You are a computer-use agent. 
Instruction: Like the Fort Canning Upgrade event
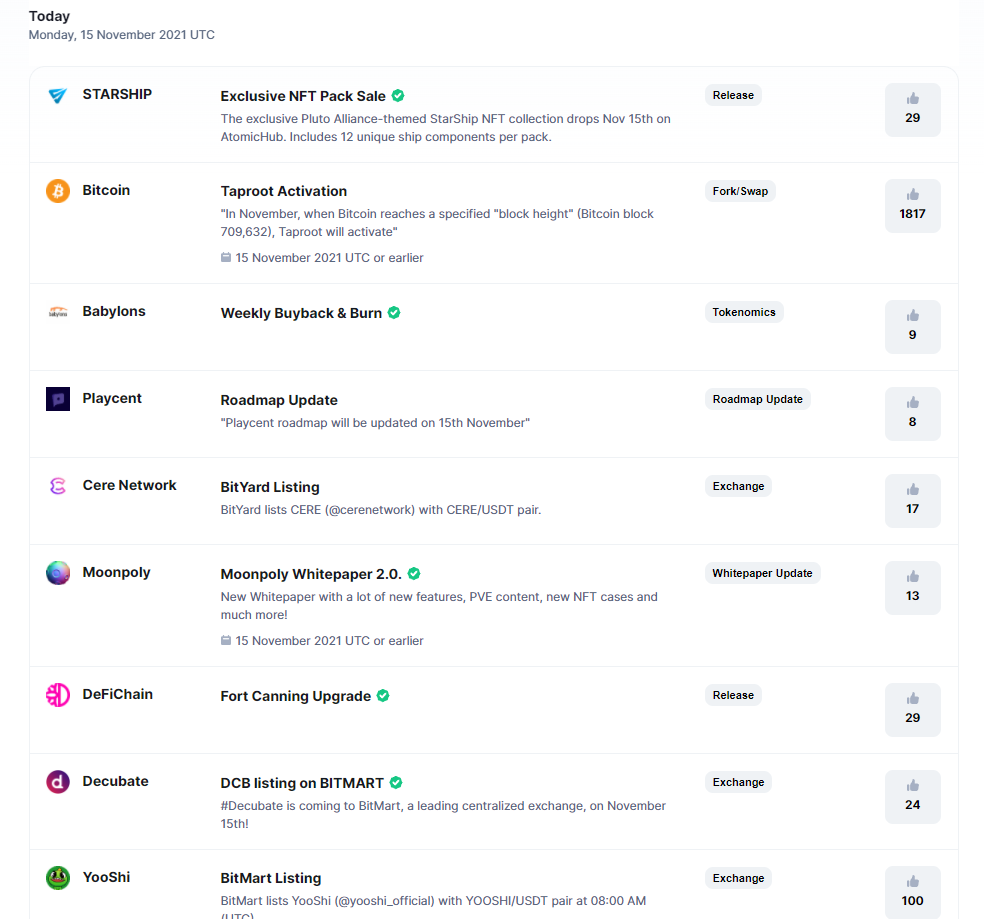[912, 710]
